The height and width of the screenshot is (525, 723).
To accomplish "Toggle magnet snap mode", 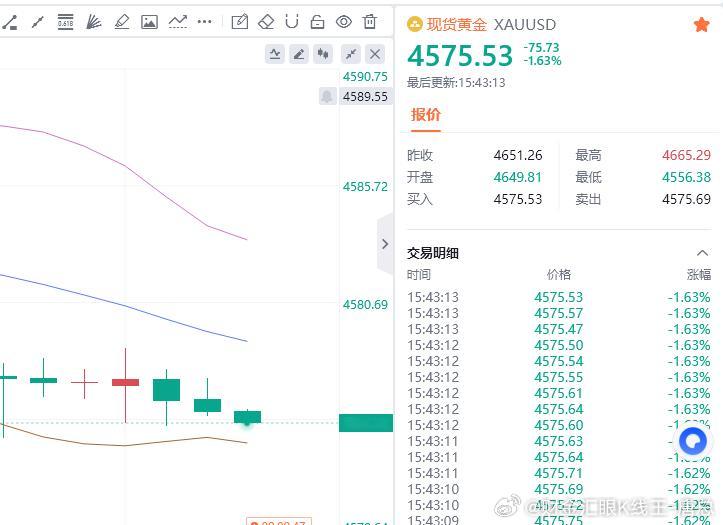I will pyautogui.click(x=292, y=22).
